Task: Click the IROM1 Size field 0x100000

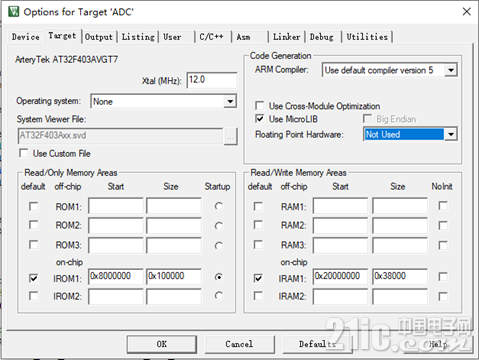Action: (174, 276)
